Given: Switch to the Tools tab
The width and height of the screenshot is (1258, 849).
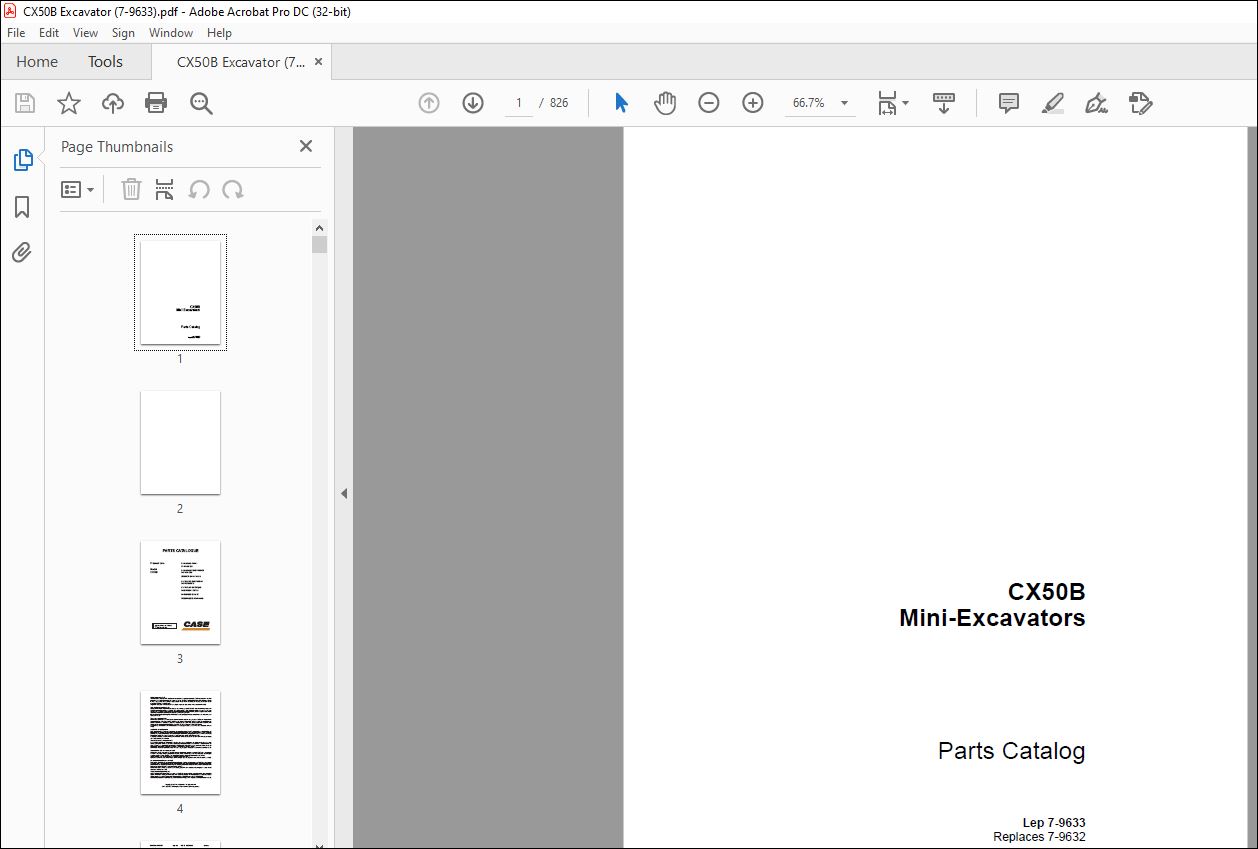Looking at the screenshot, I should (x=105, y=61).
